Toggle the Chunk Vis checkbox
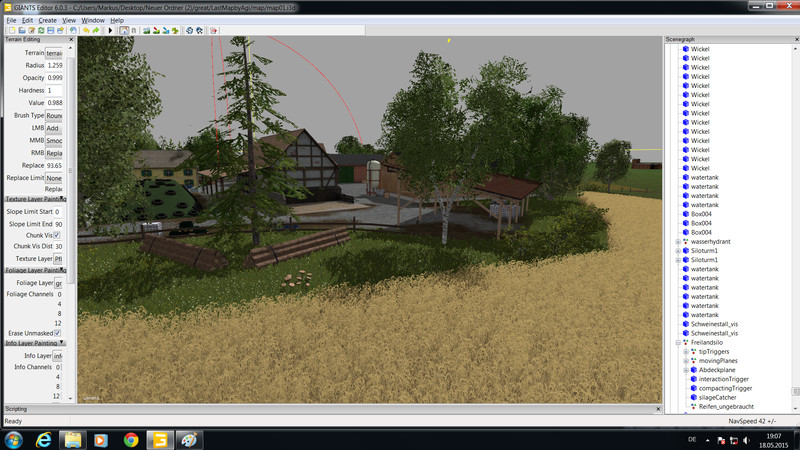This screenshot has height=450, width=800. (57, 235)
